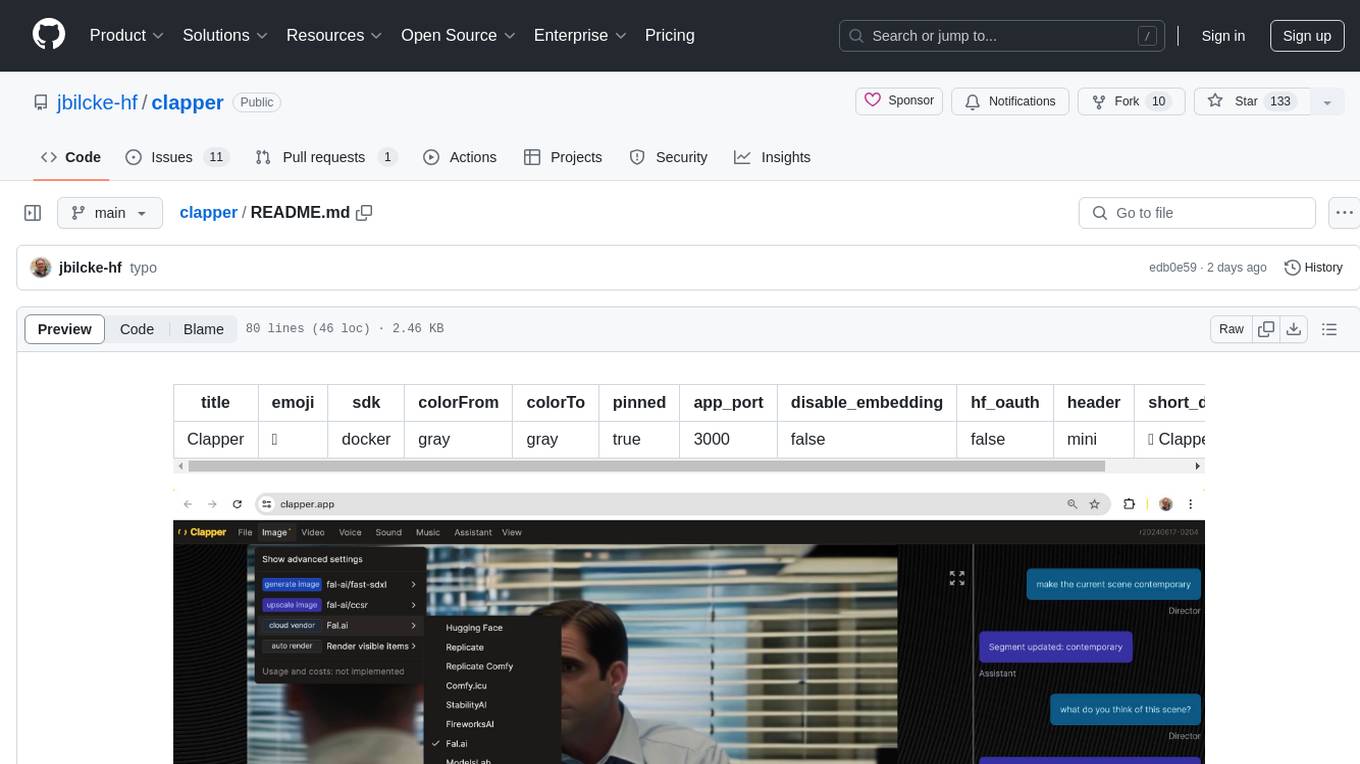Image resolution: width=1360 pixels, height=764 pixels.
Task: Expand the Open Source menu
Action: coord(458,35)
